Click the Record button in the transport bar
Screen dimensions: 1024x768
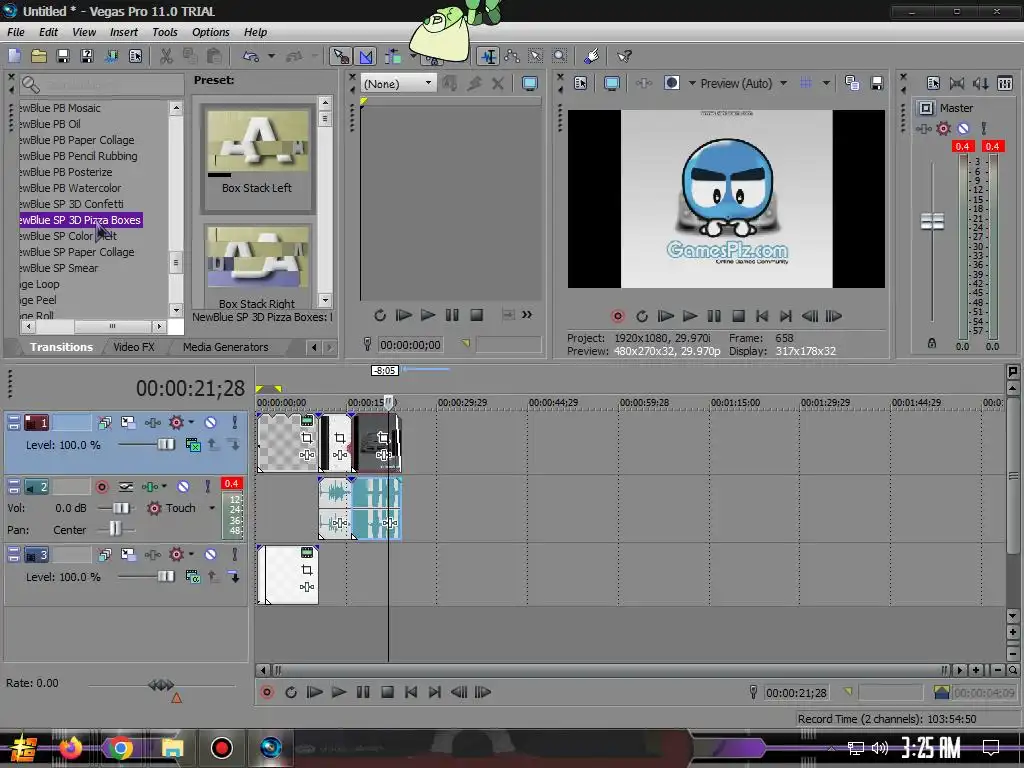tap(267, 692)
